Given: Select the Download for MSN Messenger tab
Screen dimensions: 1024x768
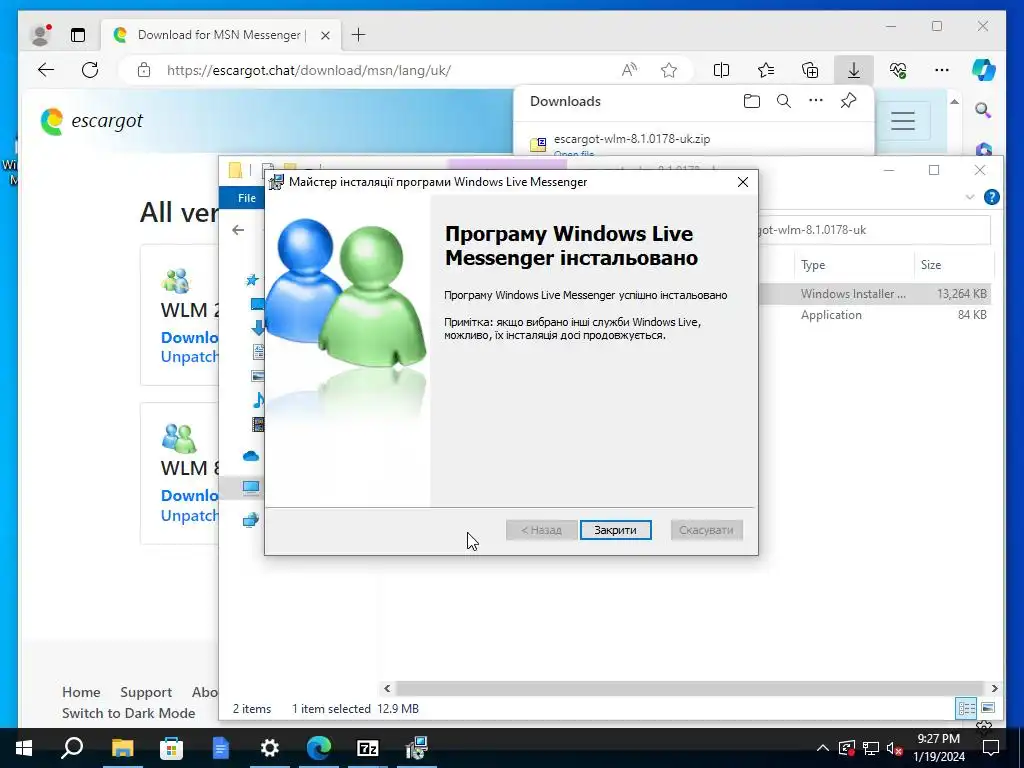Looking at the screenshot, I should [x=221, y=35].
